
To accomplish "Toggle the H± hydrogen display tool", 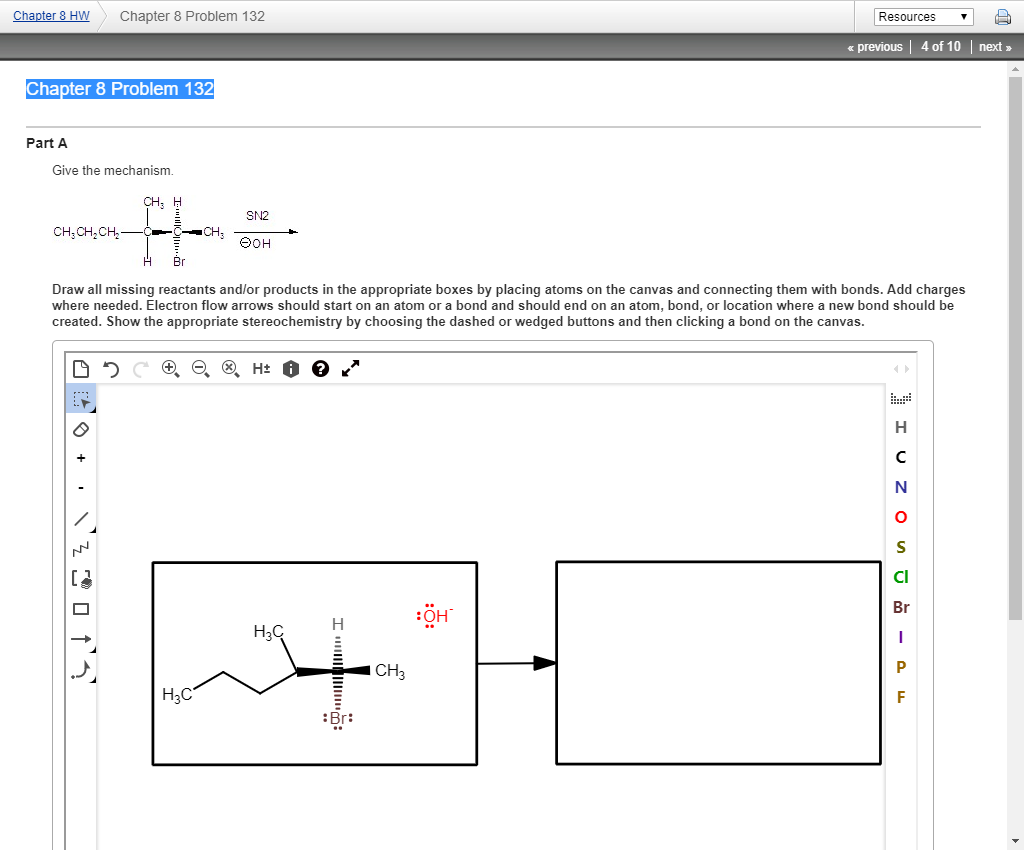I will click(260, 368).
